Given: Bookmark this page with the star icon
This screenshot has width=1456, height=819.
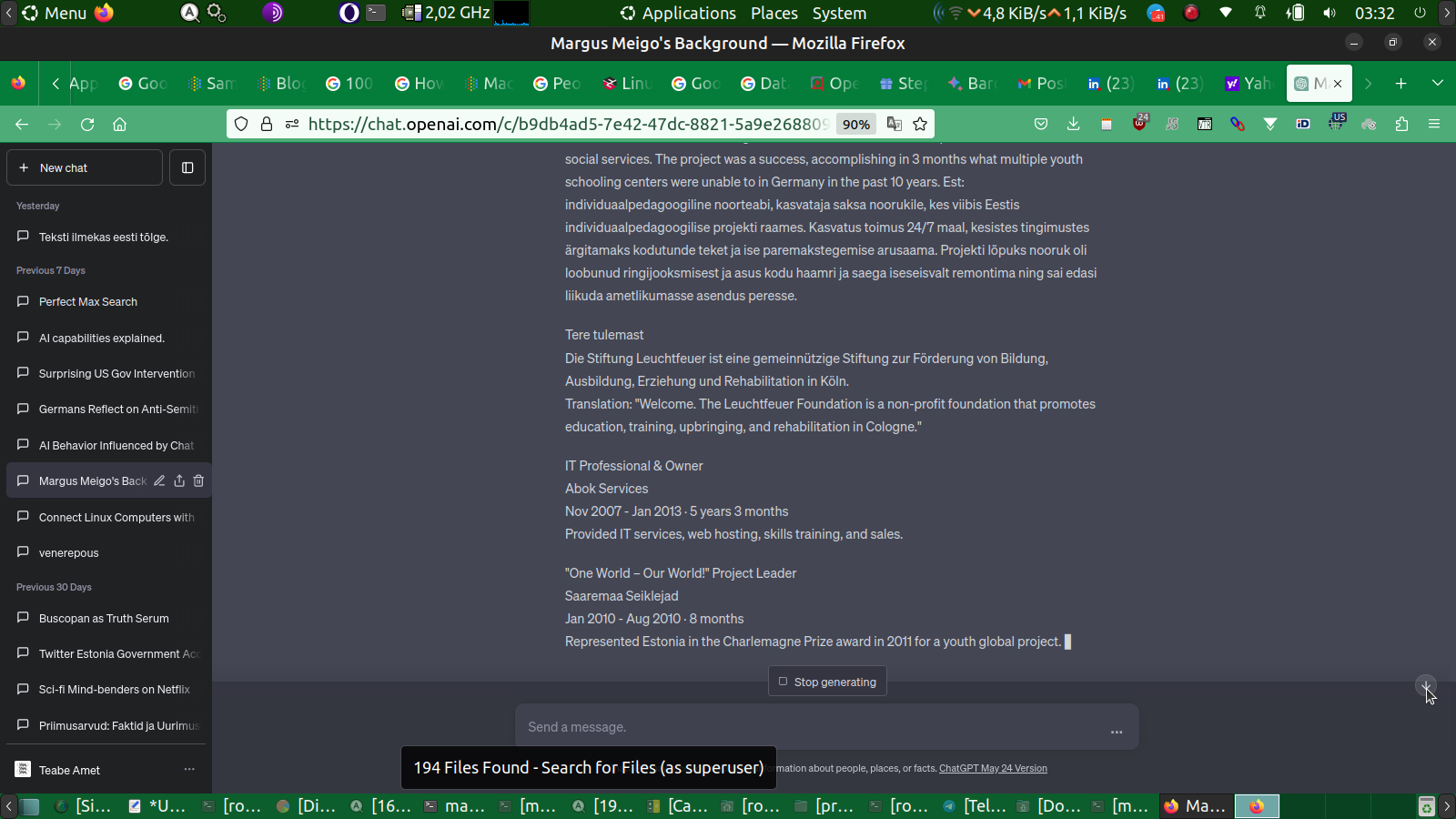Looking at the screenshot, I should 920,124.
